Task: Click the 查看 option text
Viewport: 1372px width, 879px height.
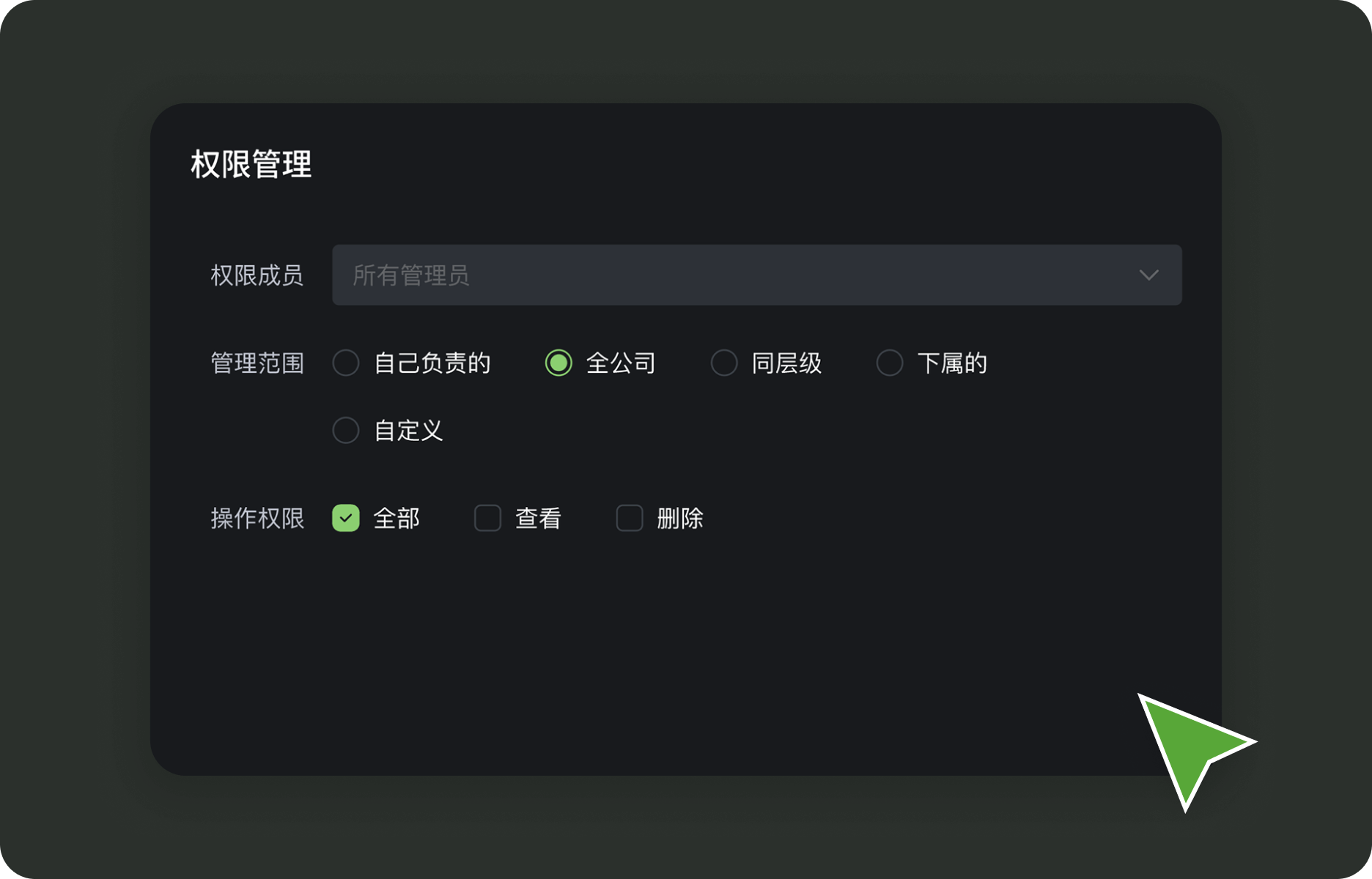Action: (539, 519)
